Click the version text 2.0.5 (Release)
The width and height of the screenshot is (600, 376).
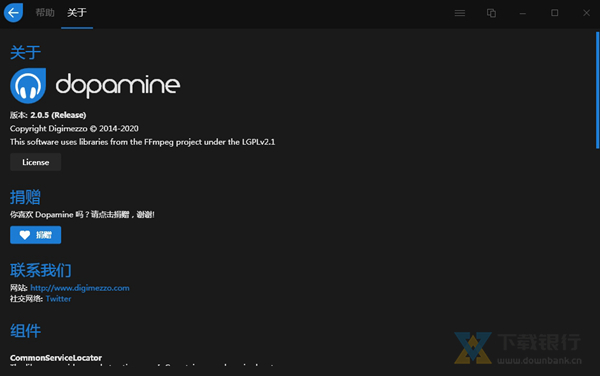pos(58,115)
